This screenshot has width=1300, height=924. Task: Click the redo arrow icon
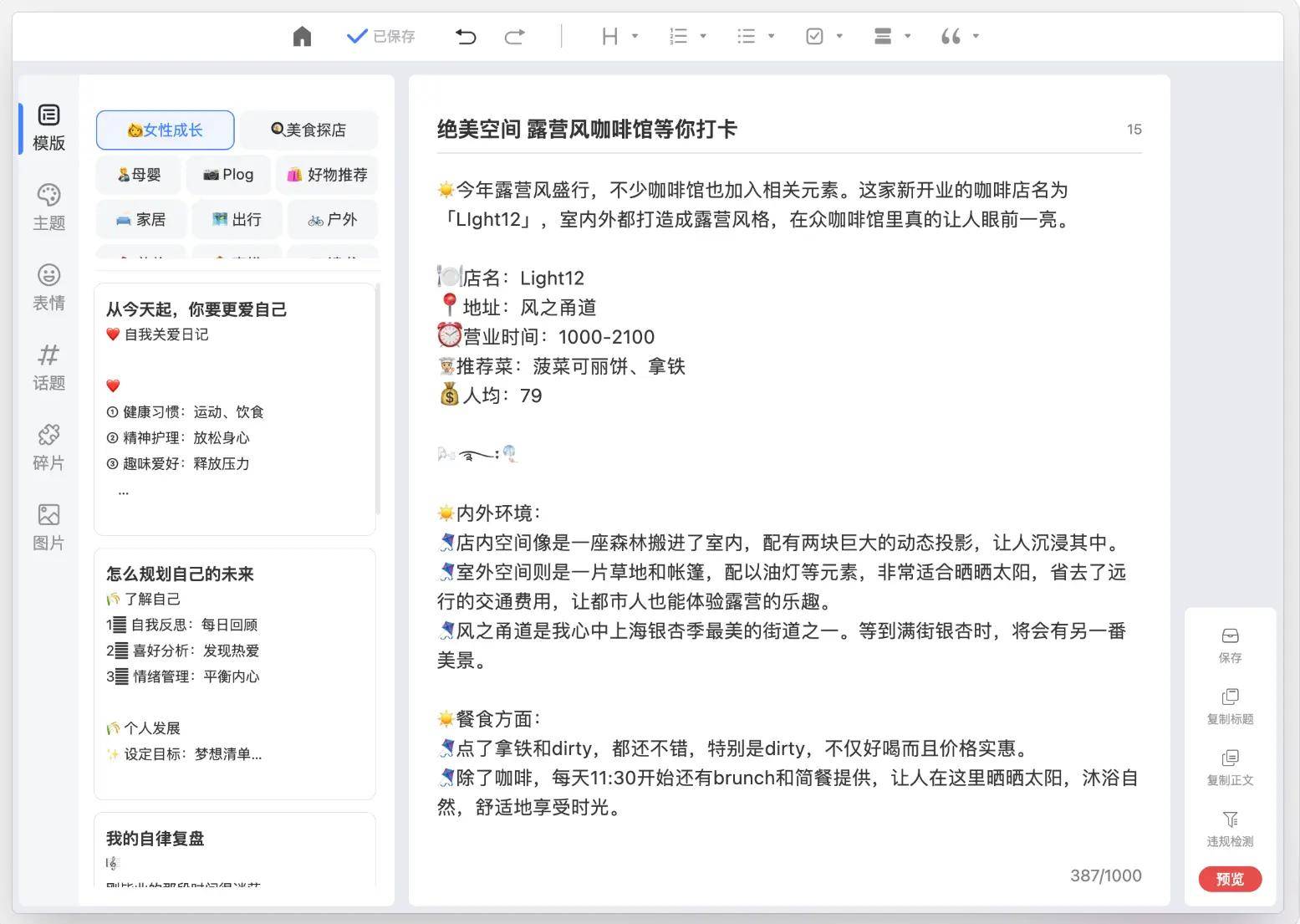[515, 37]
